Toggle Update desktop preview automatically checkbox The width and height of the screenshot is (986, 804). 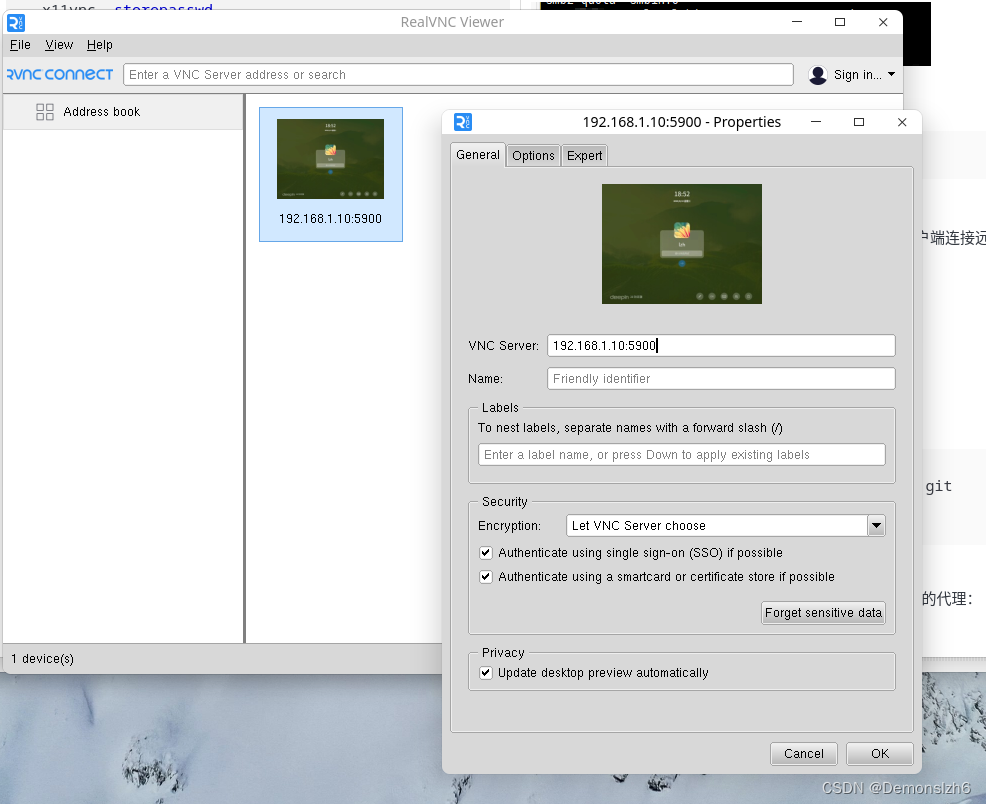click(485, 673)
